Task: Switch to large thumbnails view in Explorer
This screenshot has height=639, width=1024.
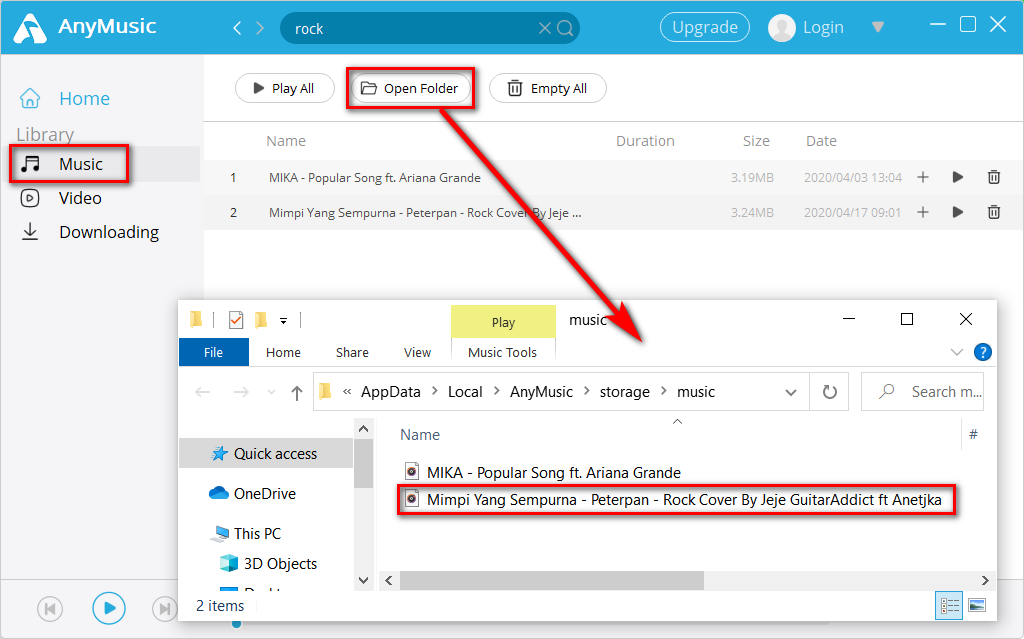Action: (x=976, y=606)
